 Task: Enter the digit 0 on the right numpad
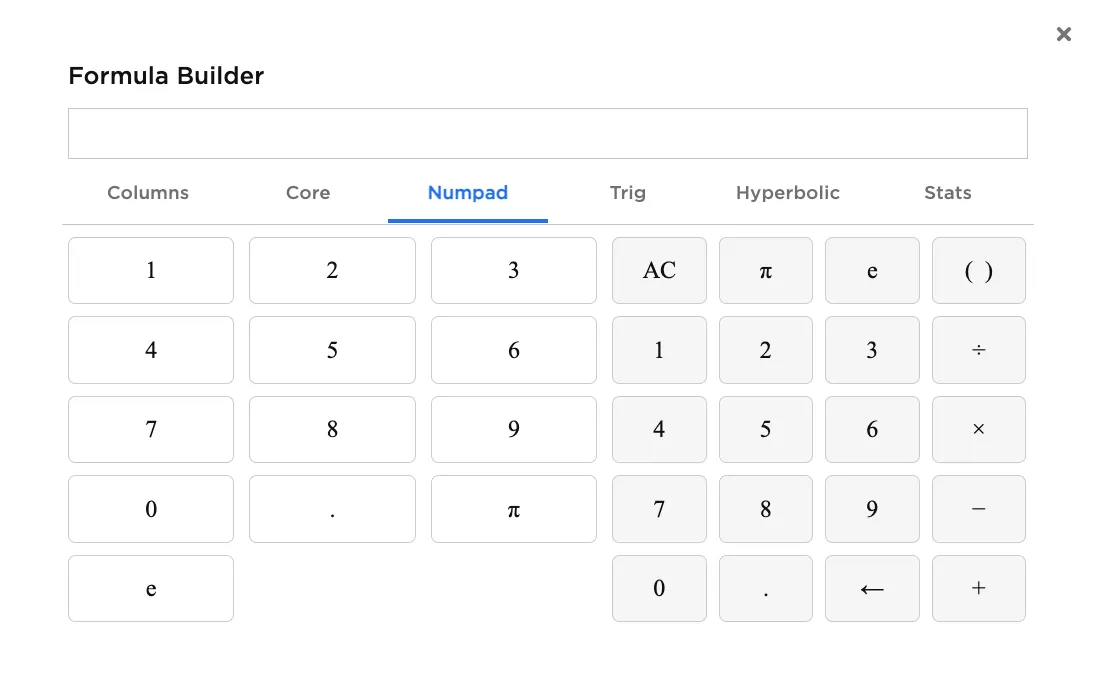[x=659, y=588]
